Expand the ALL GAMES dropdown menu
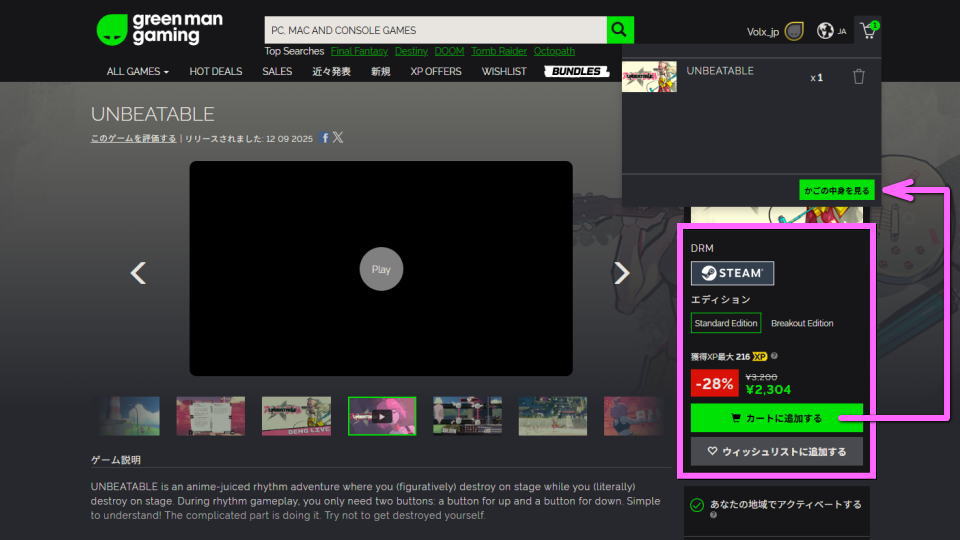The width and height of the screenshot is (960, 540). 138,72
